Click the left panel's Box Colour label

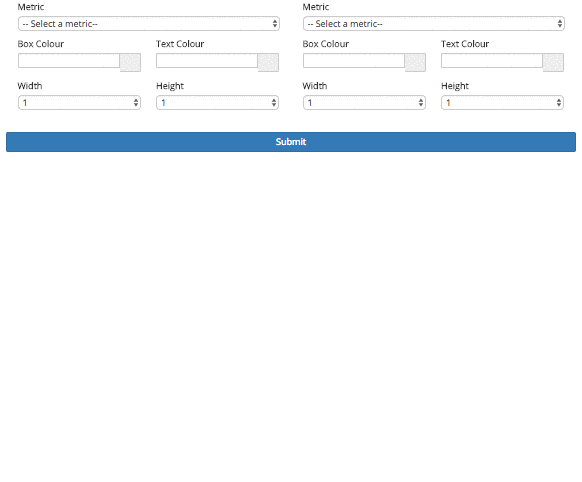coord(41,44)
